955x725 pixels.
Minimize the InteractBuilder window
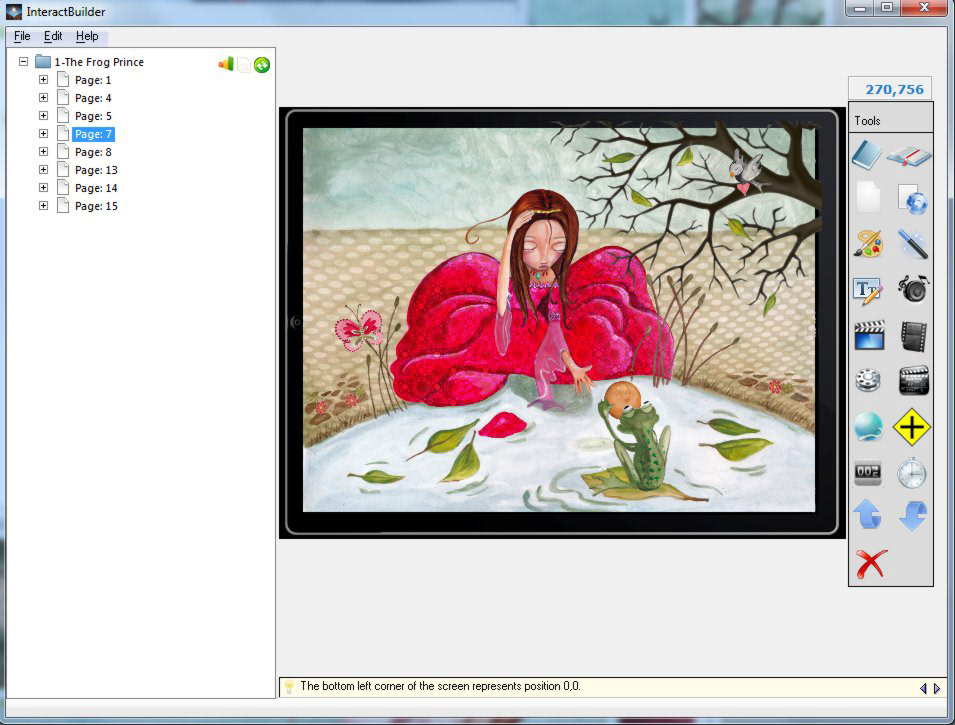pos(860,8)
